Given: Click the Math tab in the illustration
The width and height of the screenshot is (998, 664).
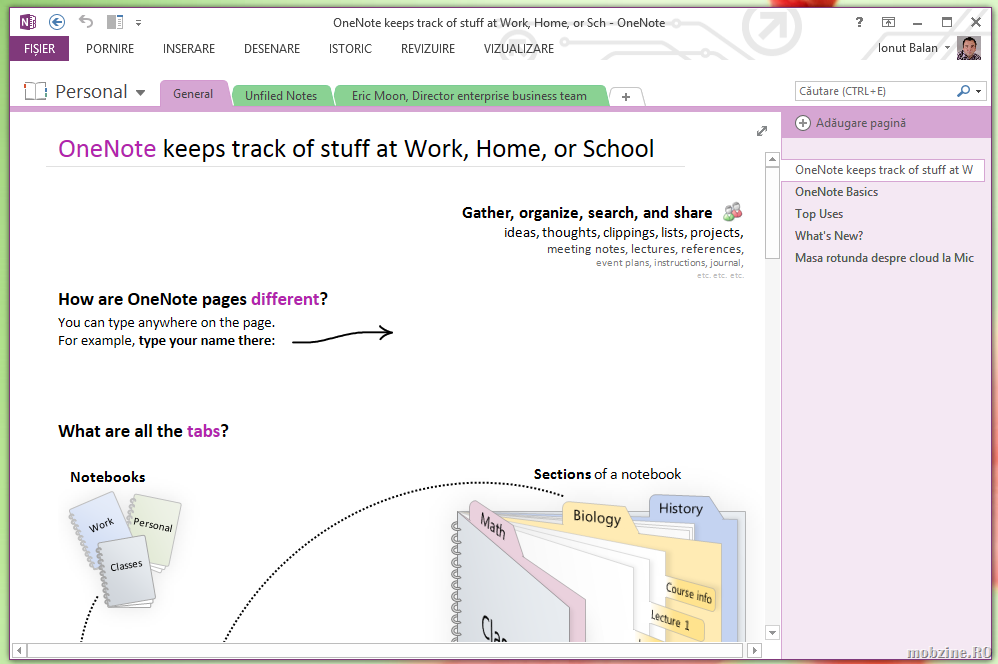Looking at the screenshot, I should point(493,526).
